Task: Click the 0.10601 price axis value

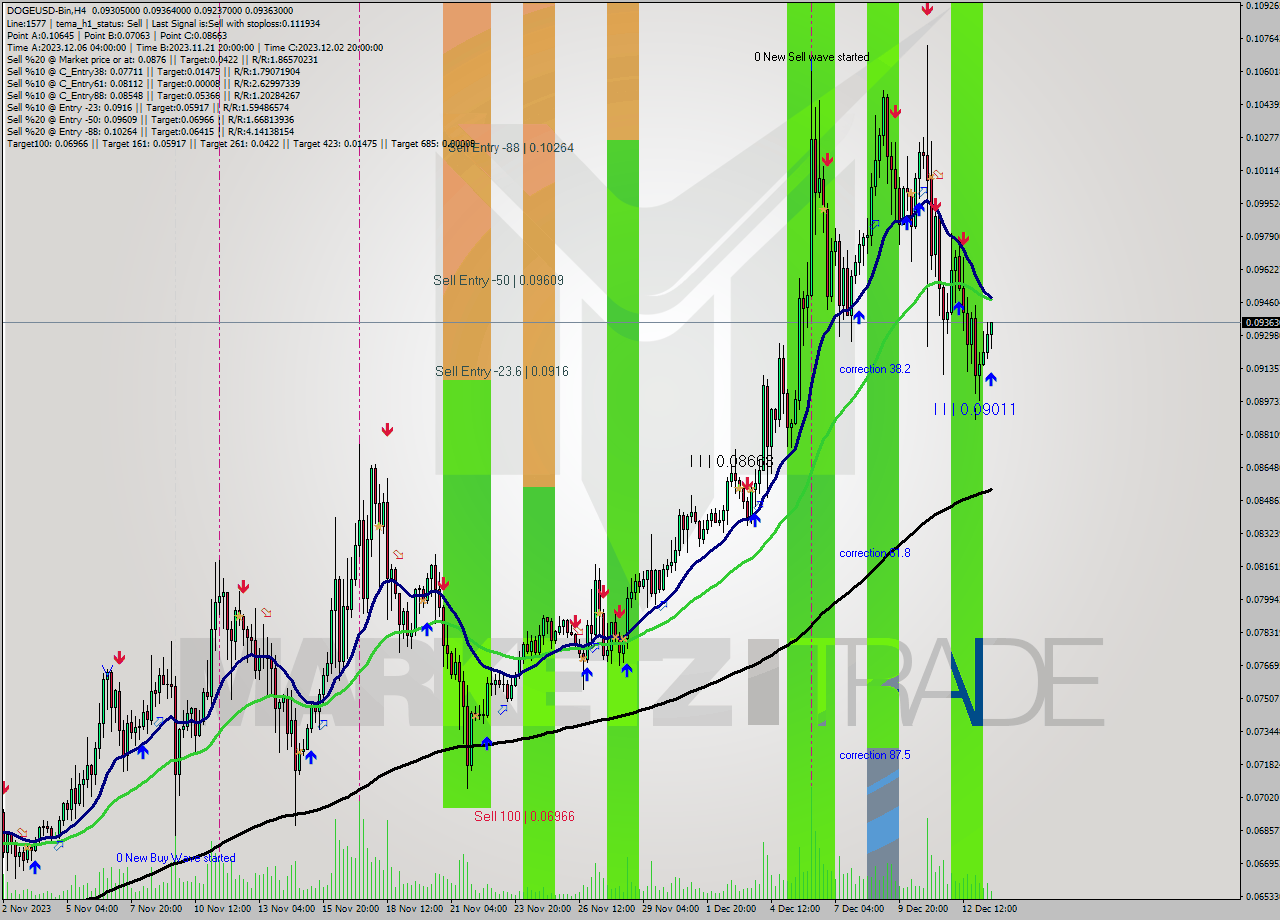Action: pos(1261,72)
